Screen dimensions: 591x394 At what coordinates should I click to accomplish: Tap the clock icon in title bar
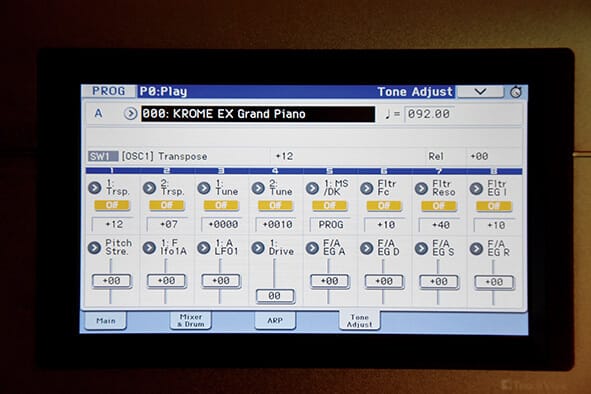click(x=516, y=92)
